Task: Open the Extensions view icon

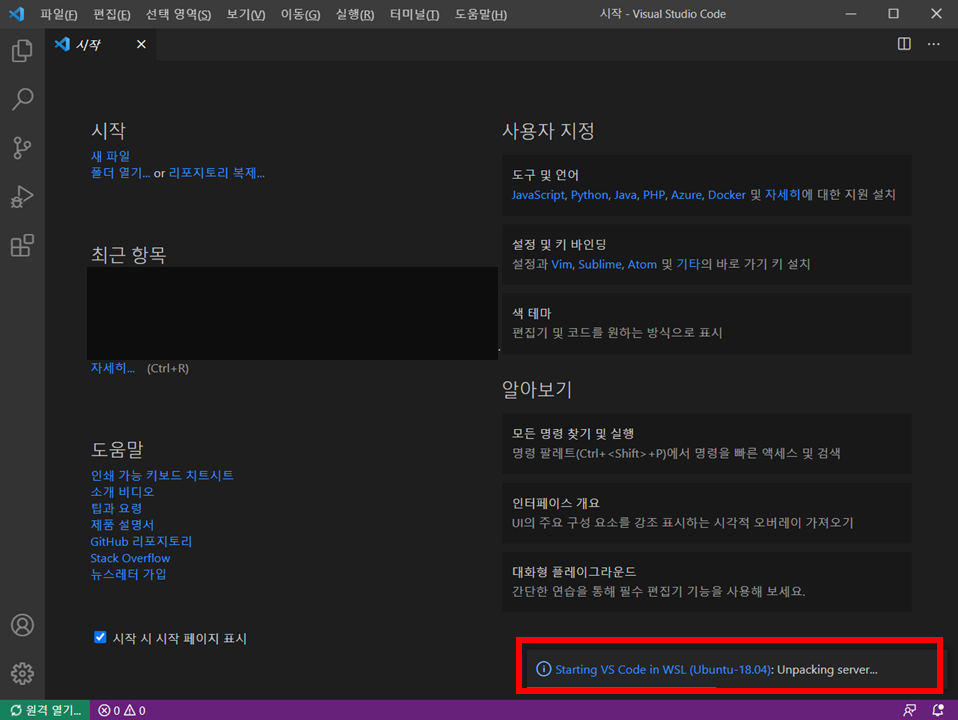Action: tap(22, 246)
